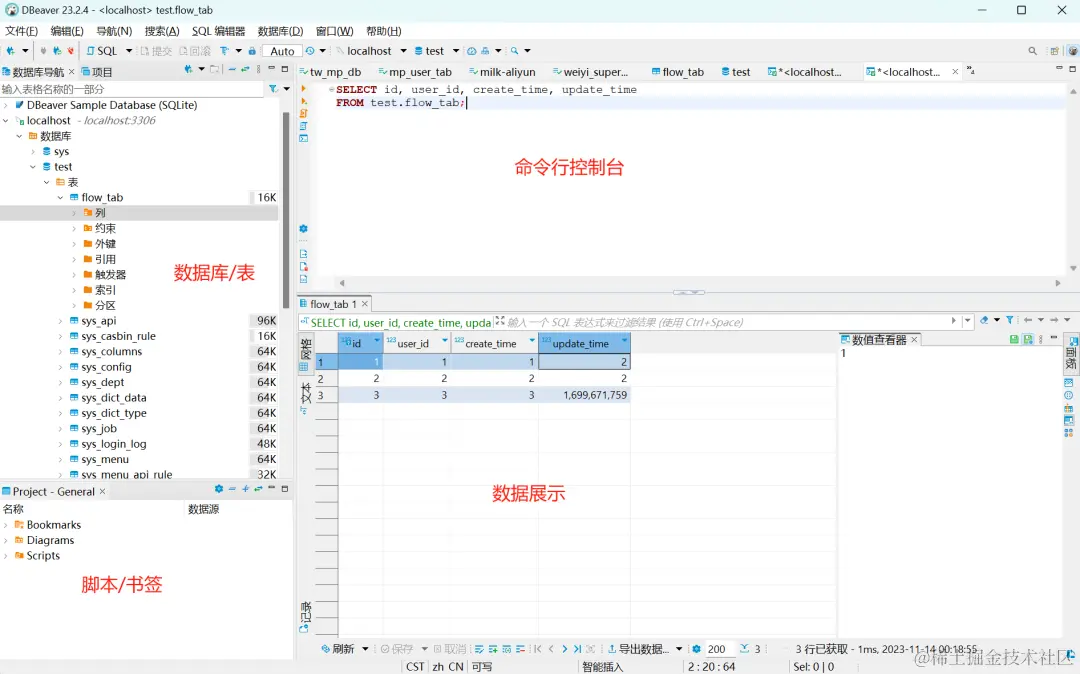Viewport: 1080px width, 674px height.
Task: Execute the SQL statement with the orange arrow icon
Action: pyautogui.click(x=303, y=89)
